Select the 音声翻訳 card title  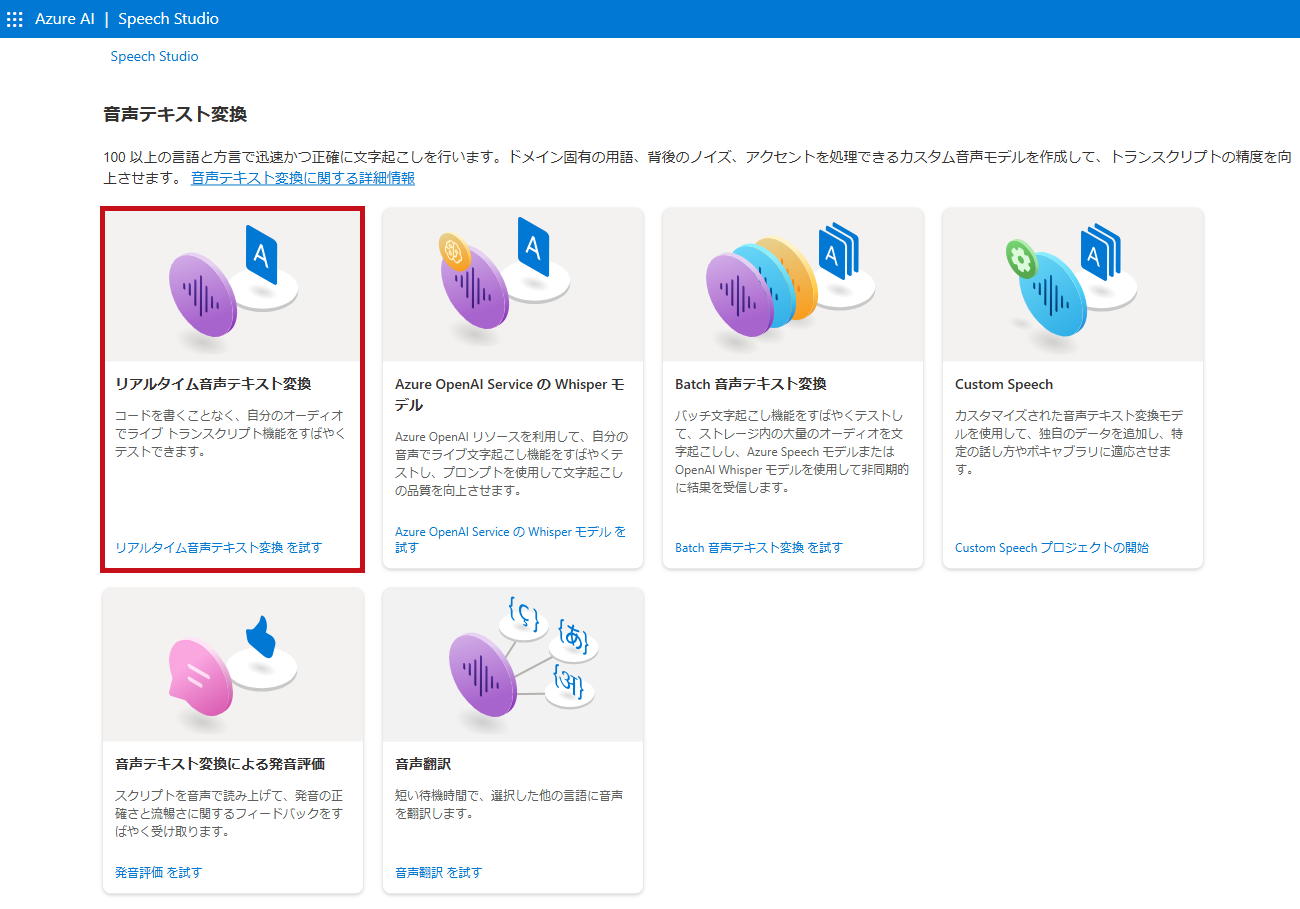pos(423,764)
